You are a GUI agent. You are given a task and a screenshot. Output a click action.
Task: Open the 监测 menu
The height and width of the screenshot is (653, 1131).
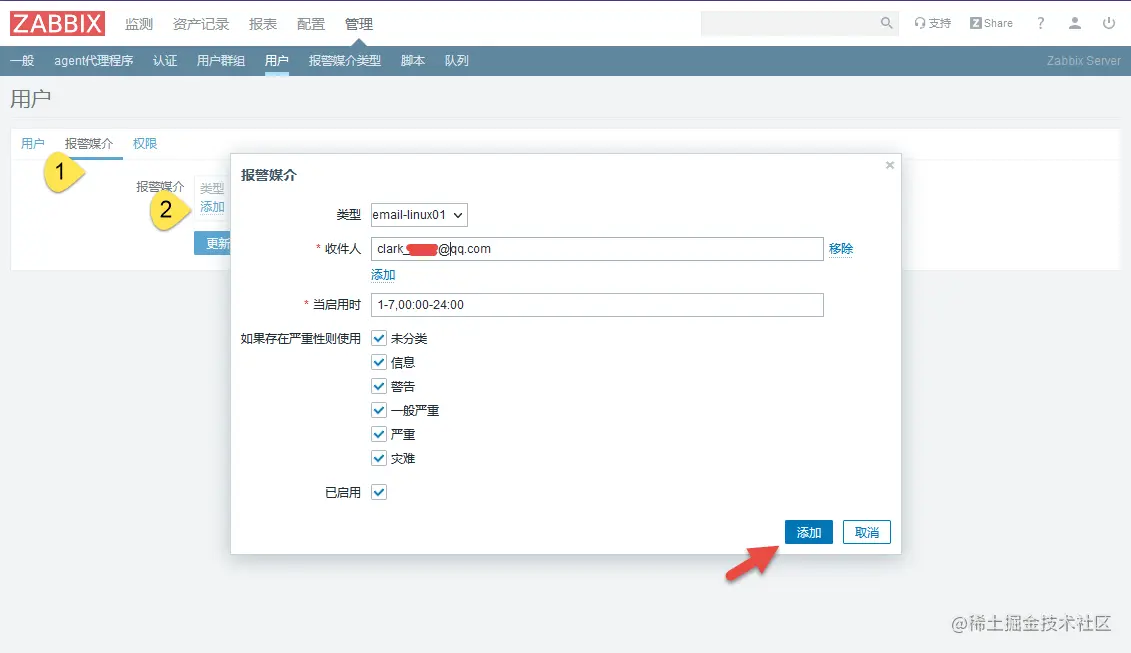pos(138,22)
